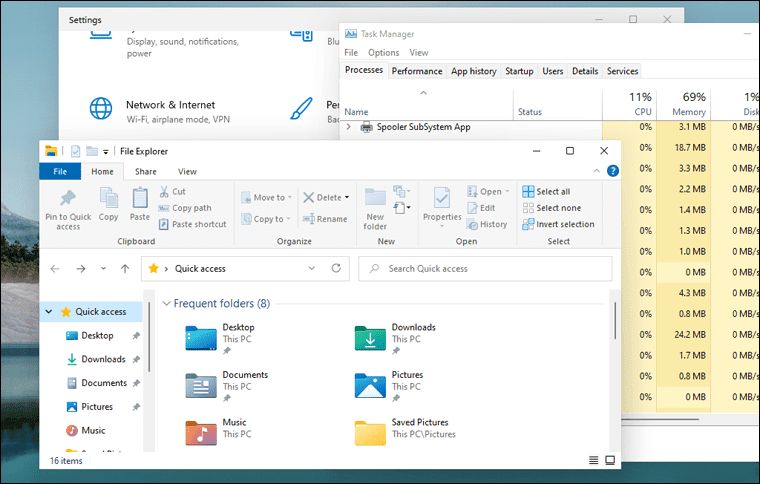Screen dimensions: 760x484
Task: Switch to the View ribbon tab
Action: pyautogui.click(x=187, y=172)
